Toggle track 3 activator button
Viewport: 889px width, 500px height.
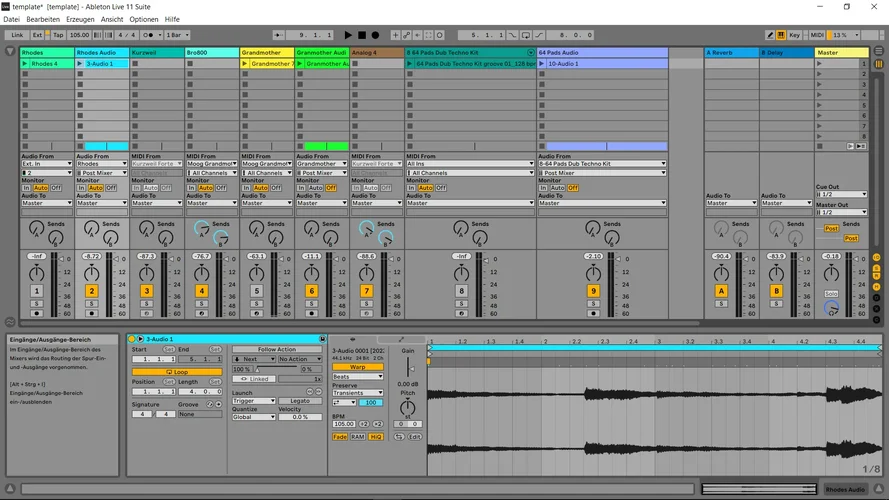[147, 291]
